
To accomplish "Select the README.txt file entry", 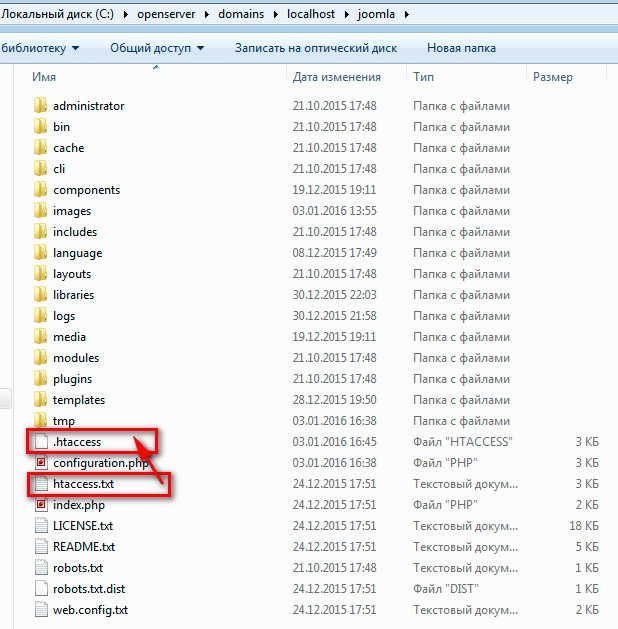I will click(x=84, y=547).
